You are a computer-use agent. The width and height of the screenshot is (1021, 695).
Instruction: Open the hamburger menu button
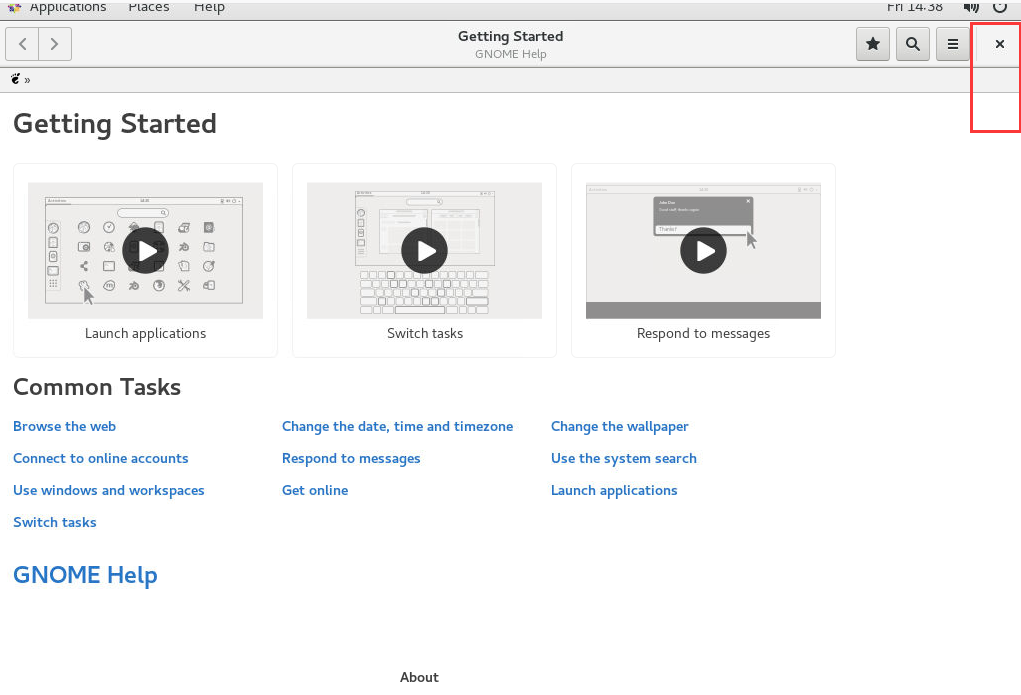953,44
